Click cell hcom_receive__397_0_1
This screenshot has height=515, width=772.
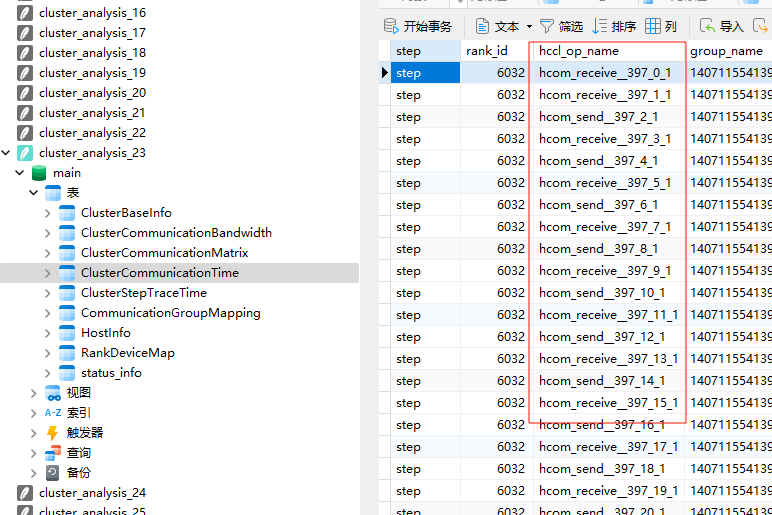point(609,73)
